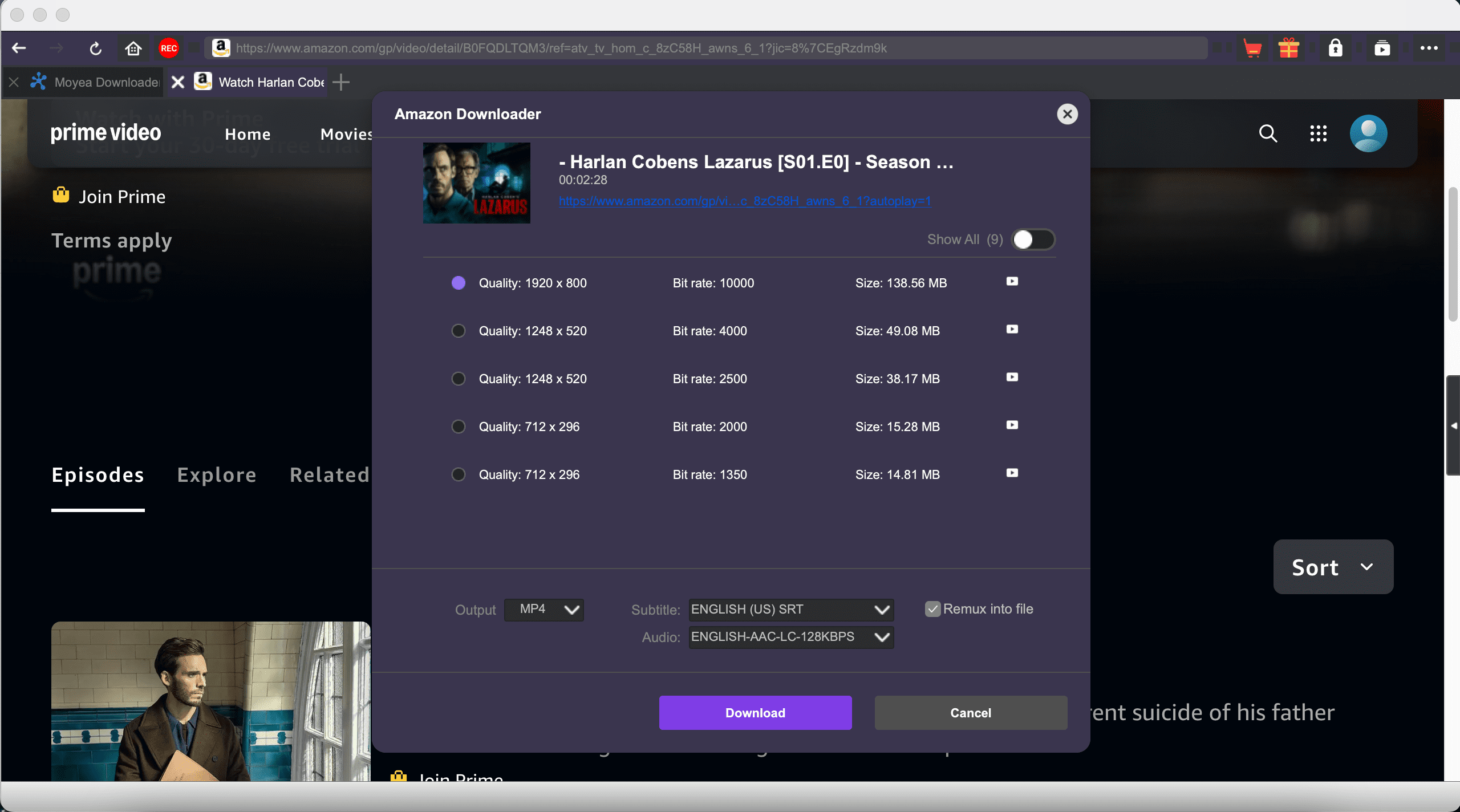
Task: Open the Audio track dropdown
Action: pyautogui.click(x=790, y=637)
